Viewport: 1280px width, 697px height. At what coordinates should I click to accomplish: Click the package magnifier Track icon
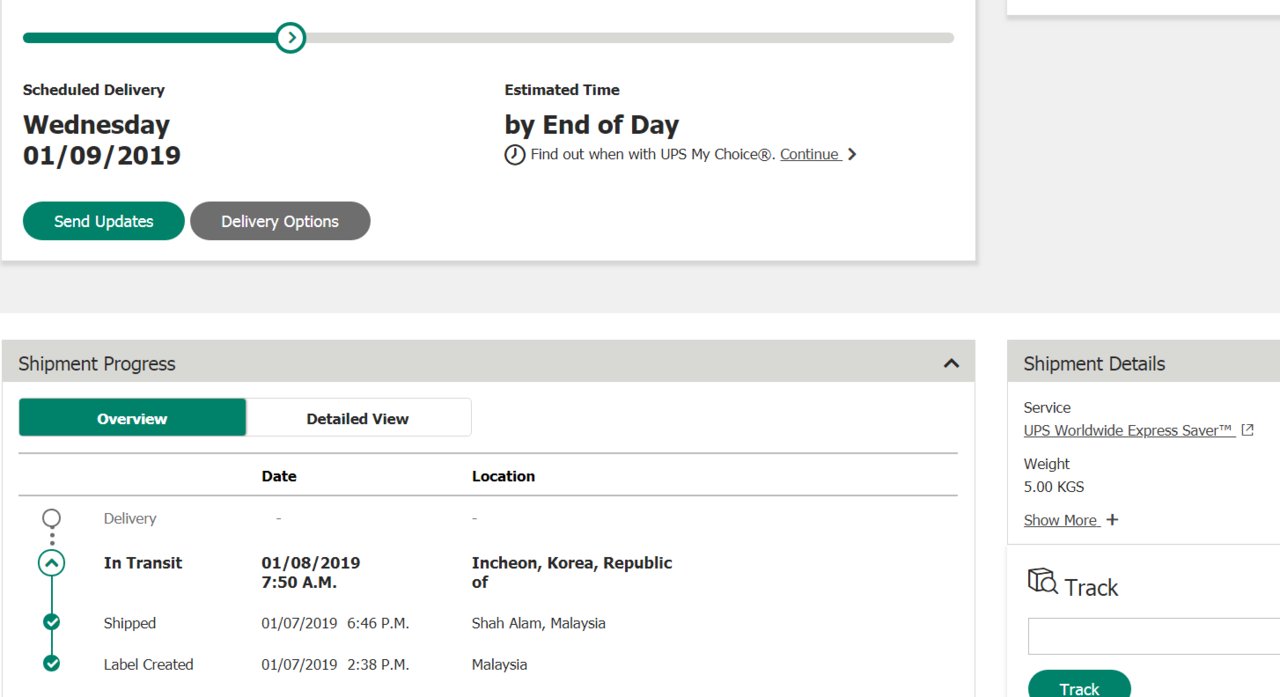point(1042,582)
